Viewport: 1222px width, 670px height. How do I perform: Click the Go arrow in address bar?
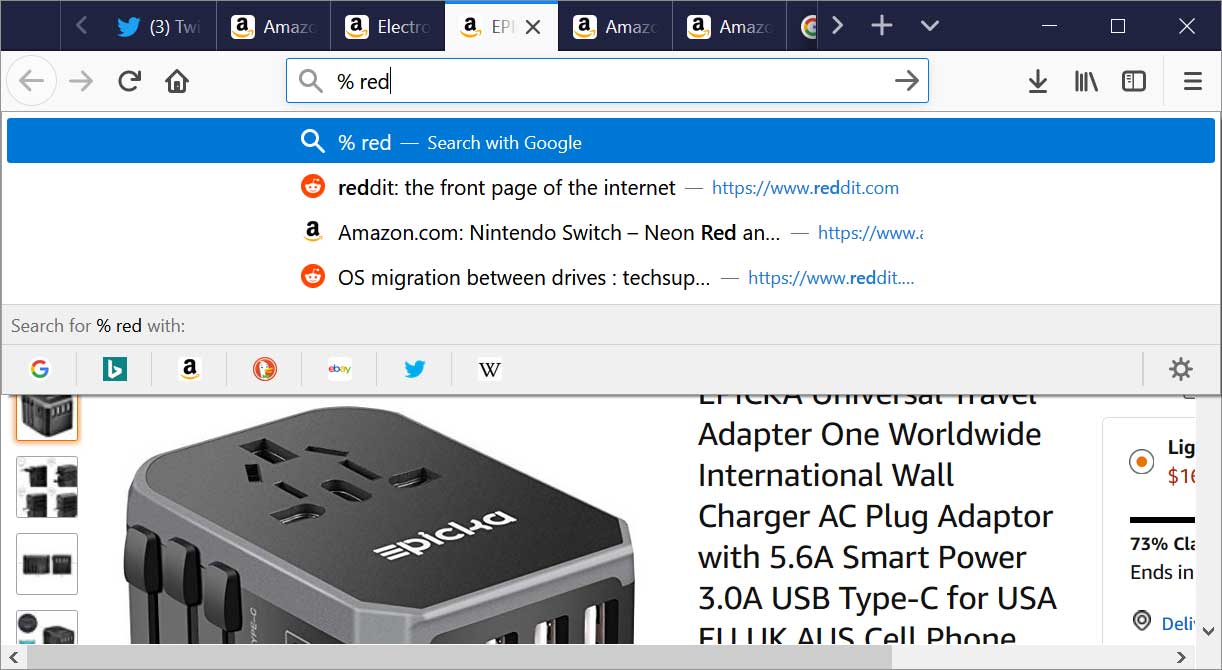point(906,81)
